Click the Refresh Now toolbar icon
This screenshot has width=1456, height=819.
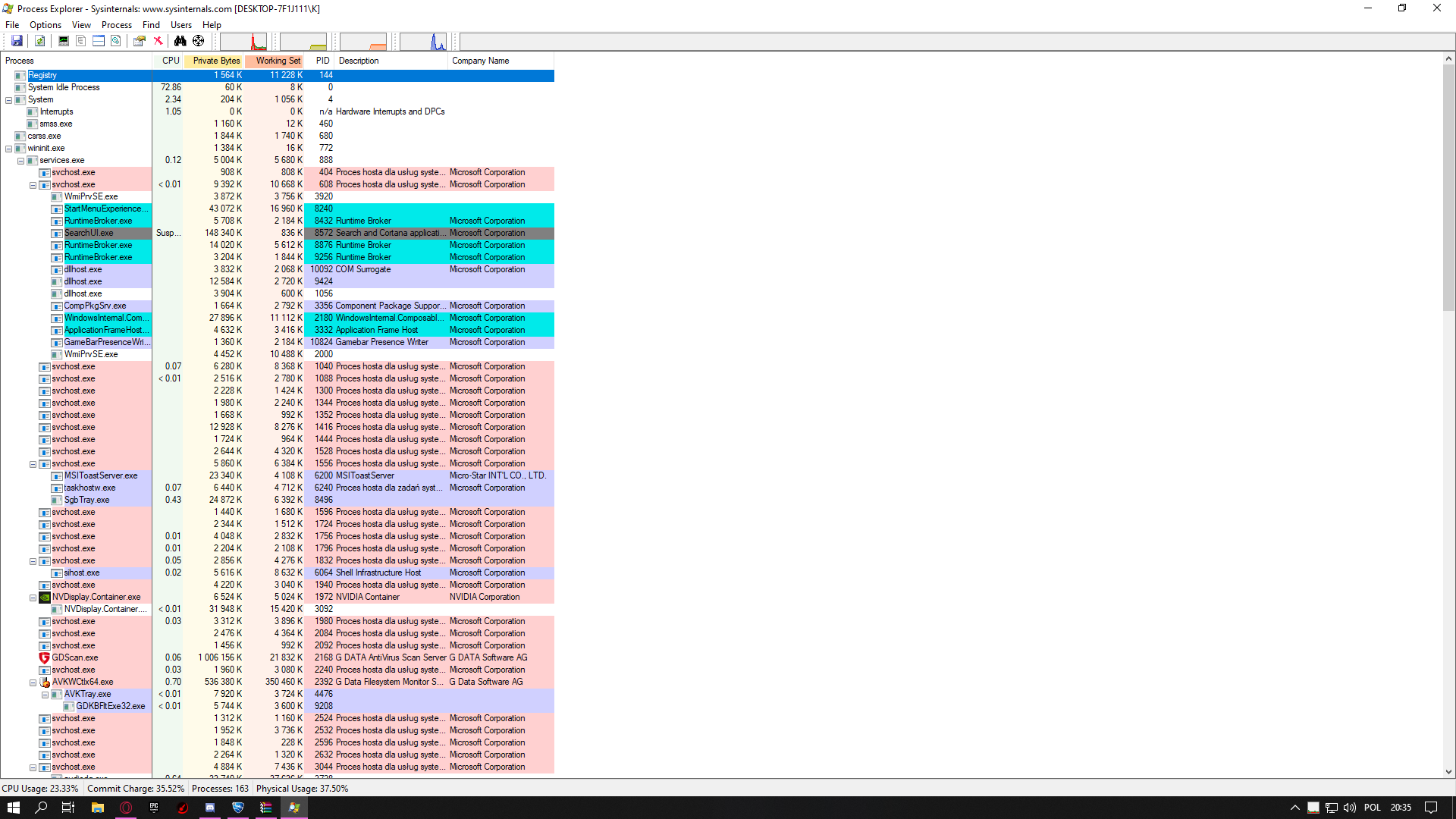40,41
